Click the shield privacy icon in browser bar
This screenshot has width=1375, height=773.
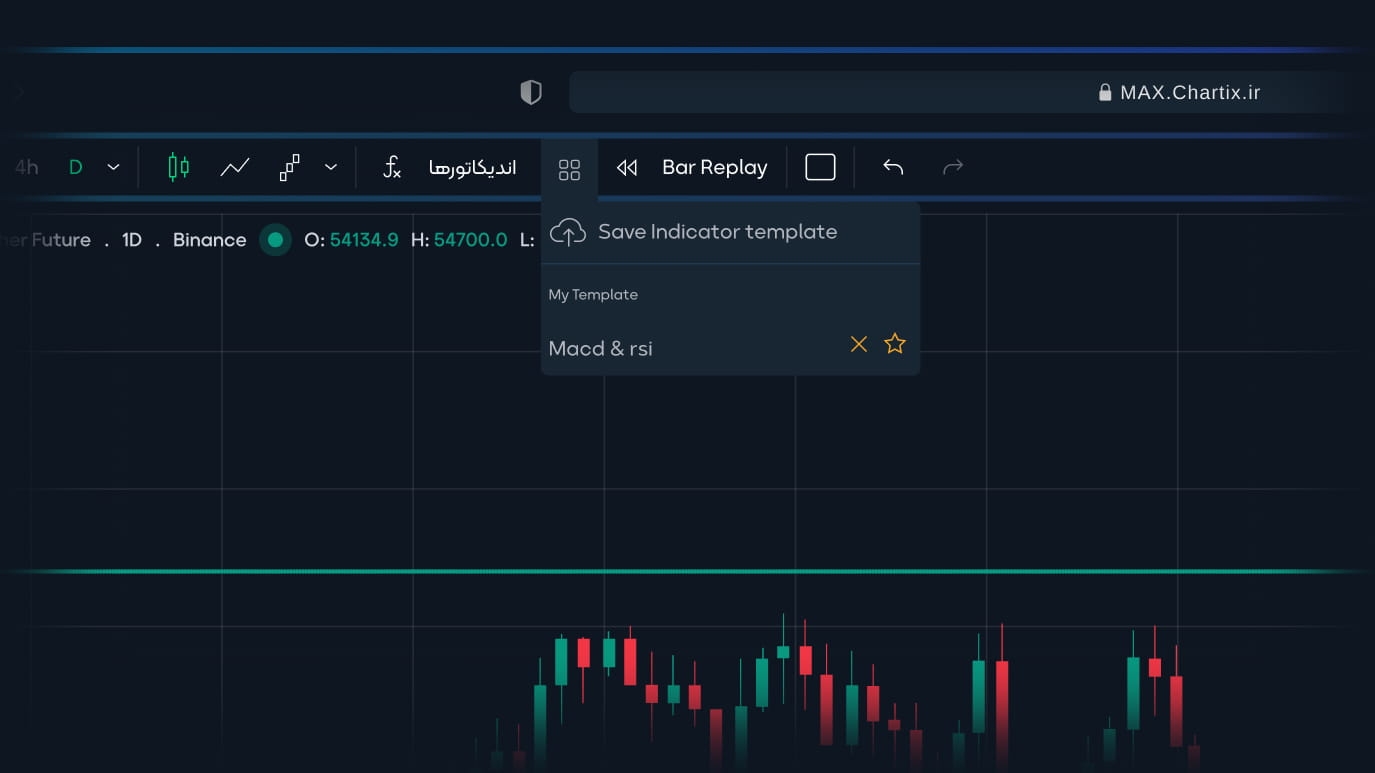pos(531,93)
